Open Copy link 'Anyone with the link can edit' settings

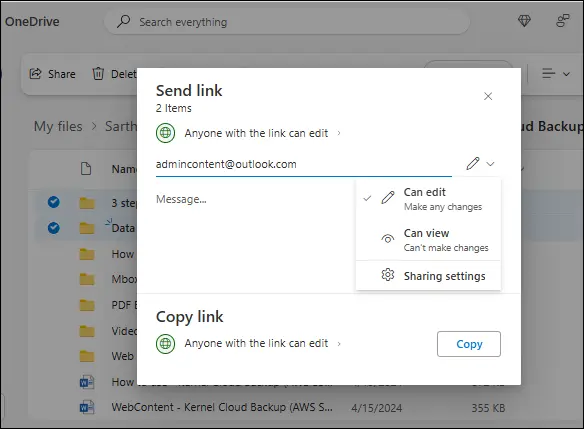point(263,343)
